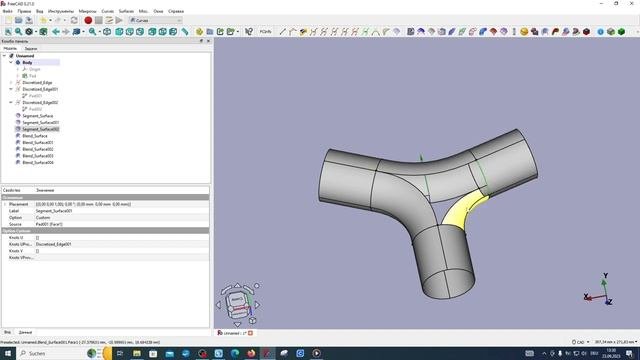The width and height of the screenshot is (640, 360).
Task: Click the blue round info icon
Action: pos(600,31)
